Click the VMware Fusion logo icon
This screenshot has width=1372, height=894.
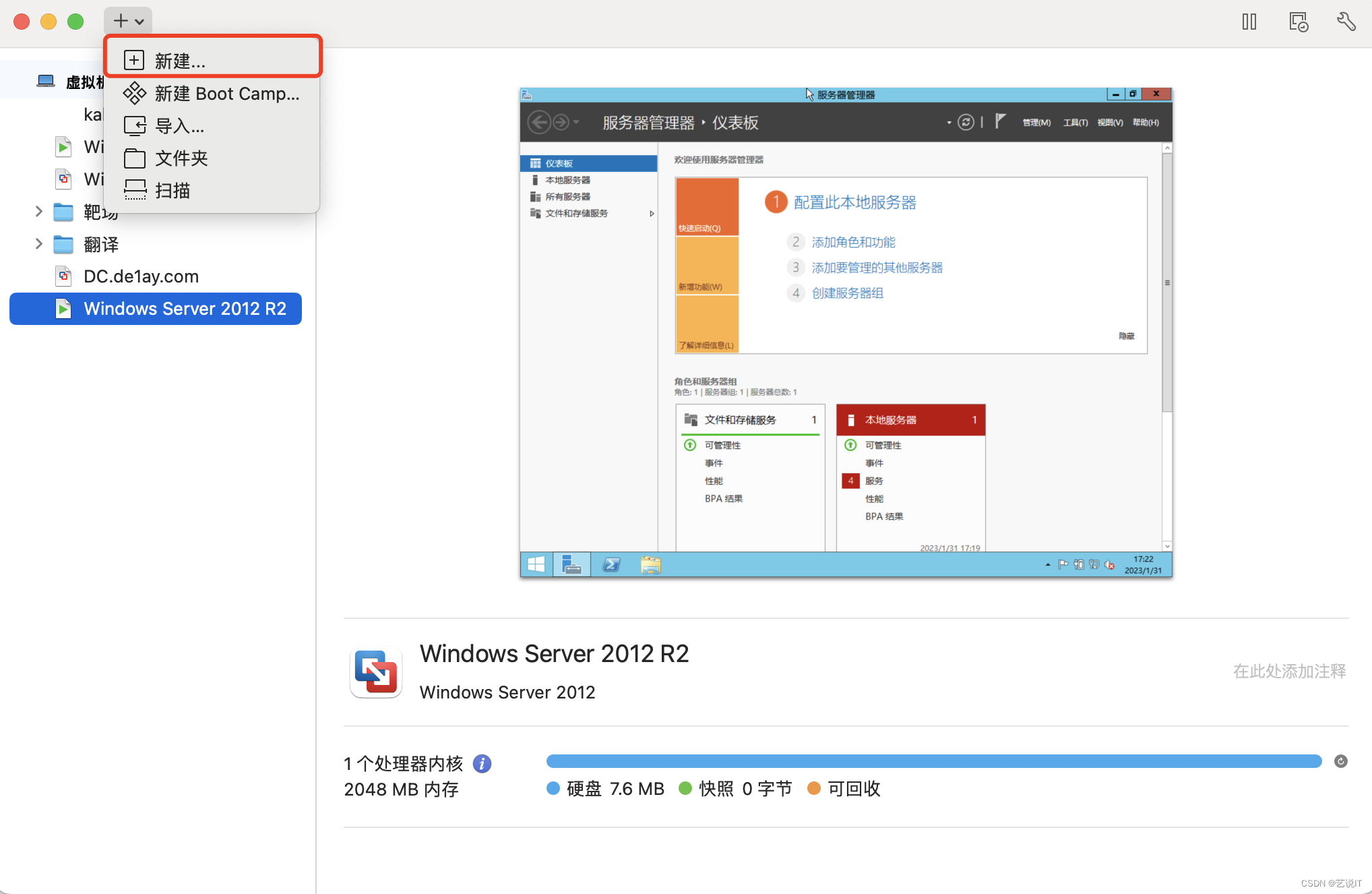click(x=376, y=672)
